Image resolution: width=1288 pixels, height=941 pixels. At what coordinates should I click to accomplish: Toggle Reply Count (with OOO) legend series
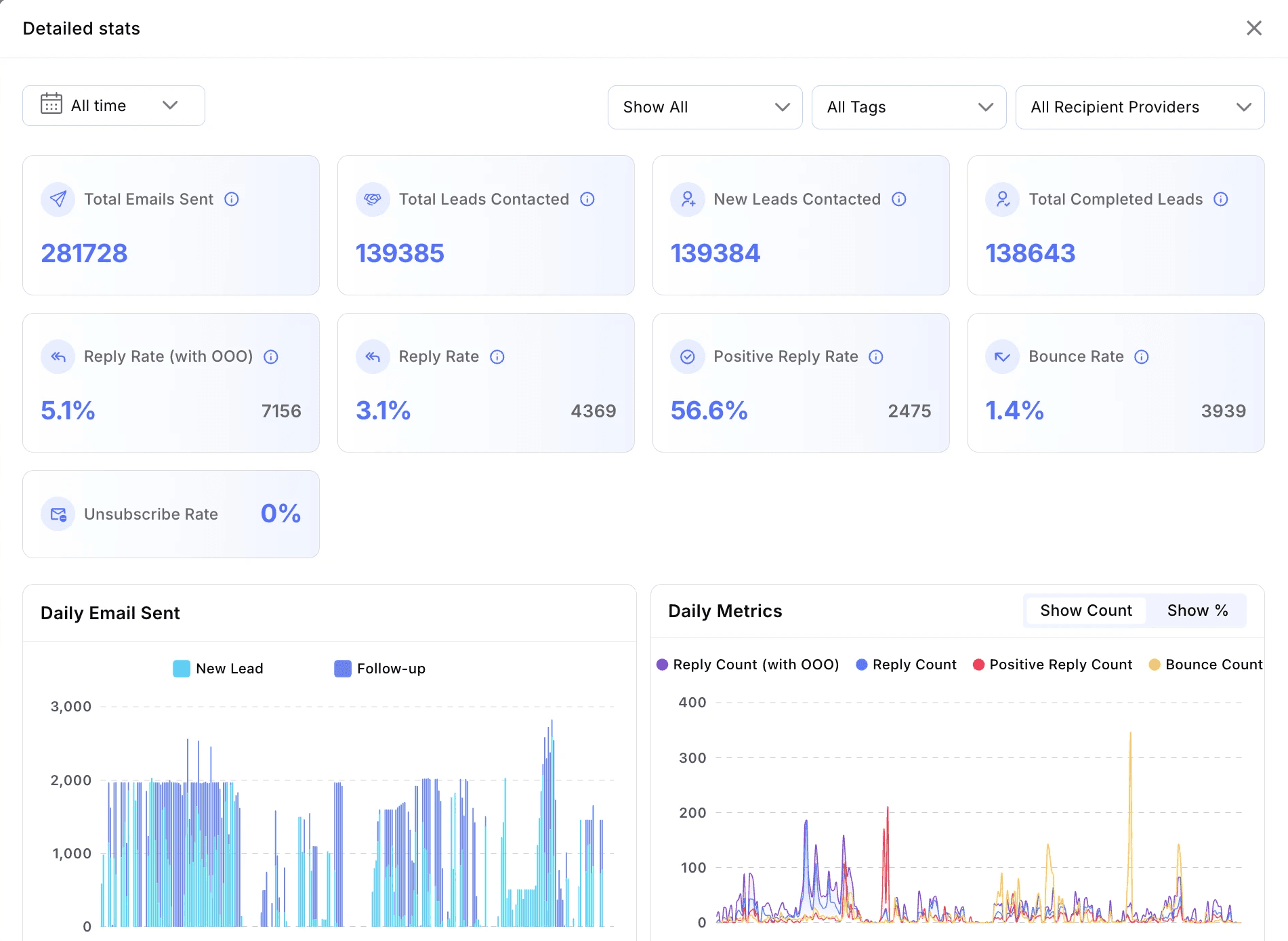748,665
